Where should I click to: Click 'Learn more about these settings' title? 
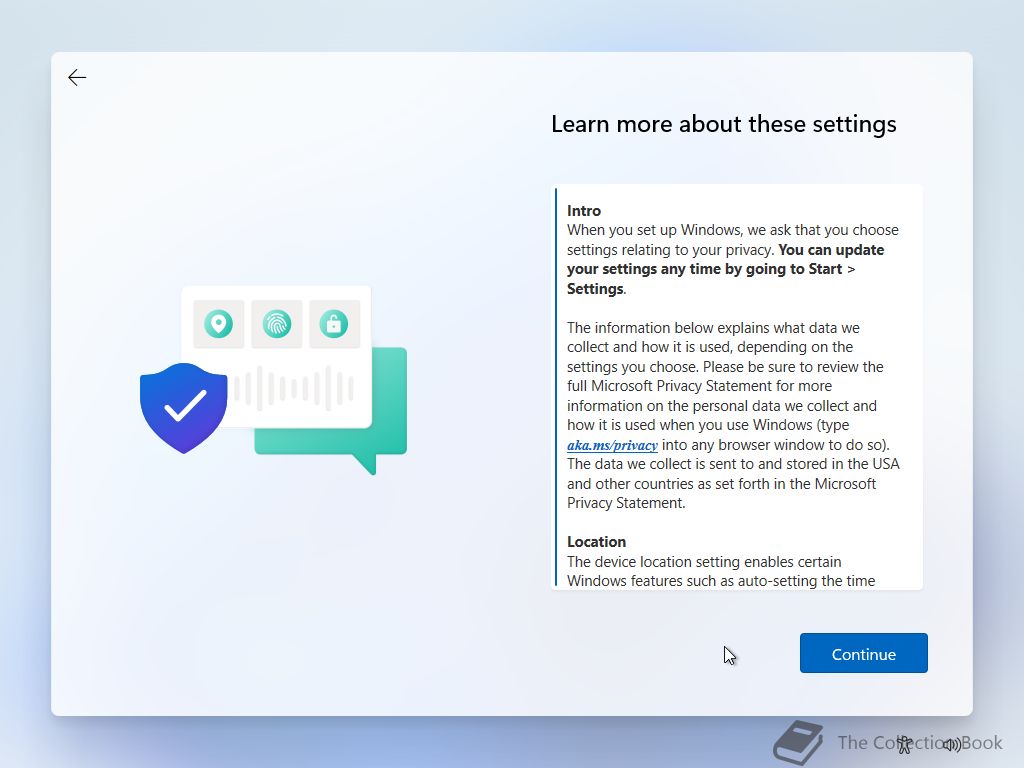[724, 124]
